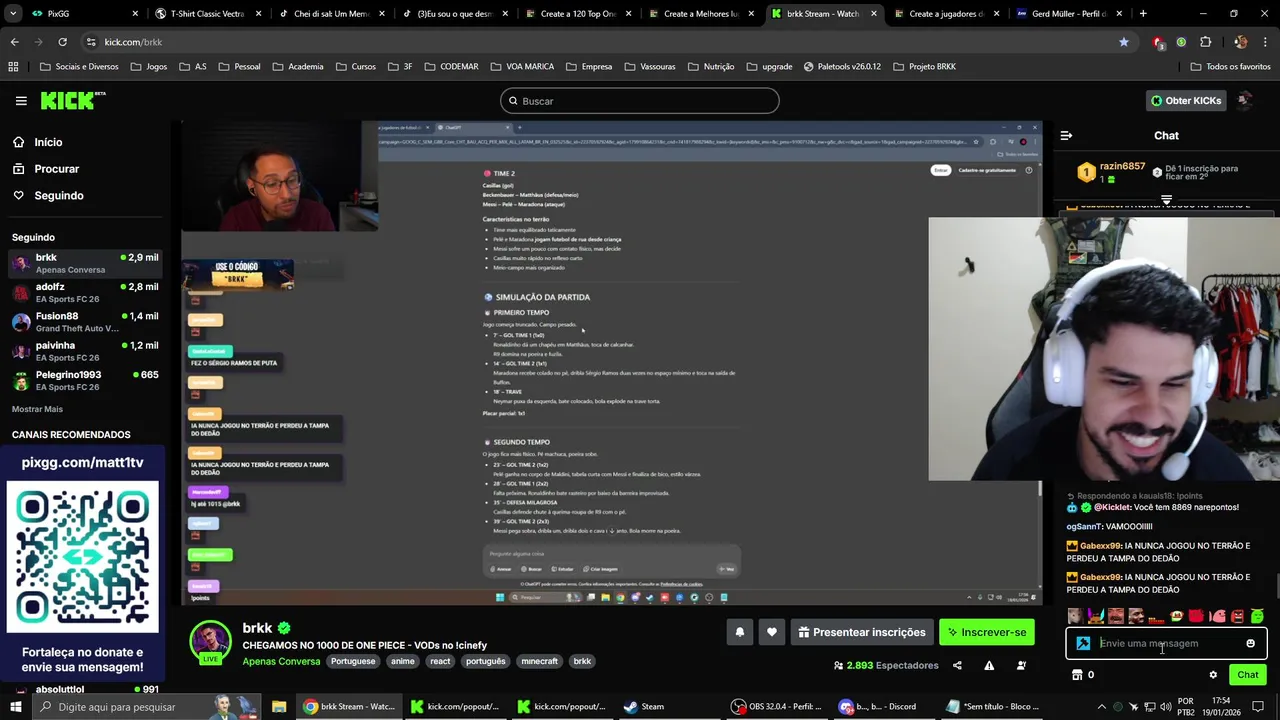This screenshot has width=1280, height=720.
Task: Go back in browser
Action: (x=14, y=42)
